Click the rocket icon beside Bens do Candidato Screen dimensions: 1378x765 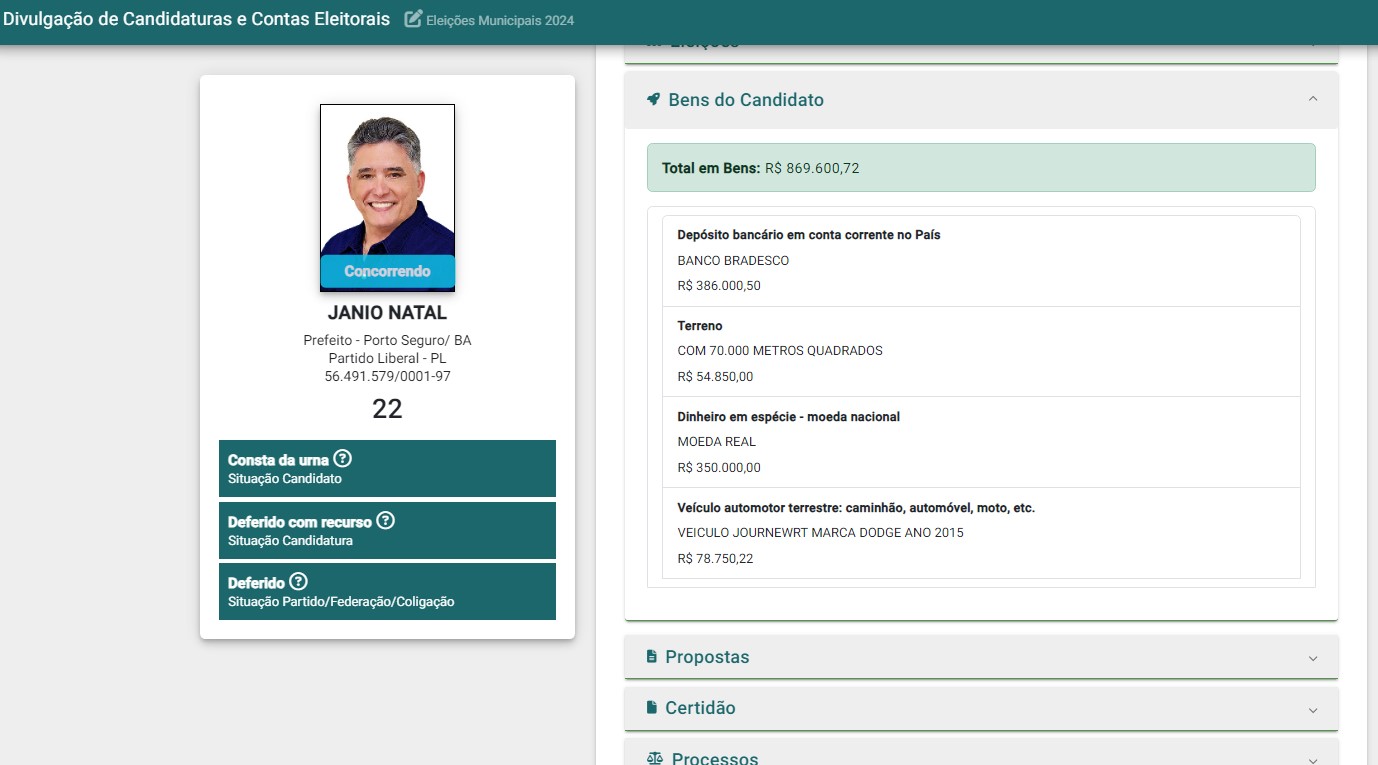coord(653,100)
